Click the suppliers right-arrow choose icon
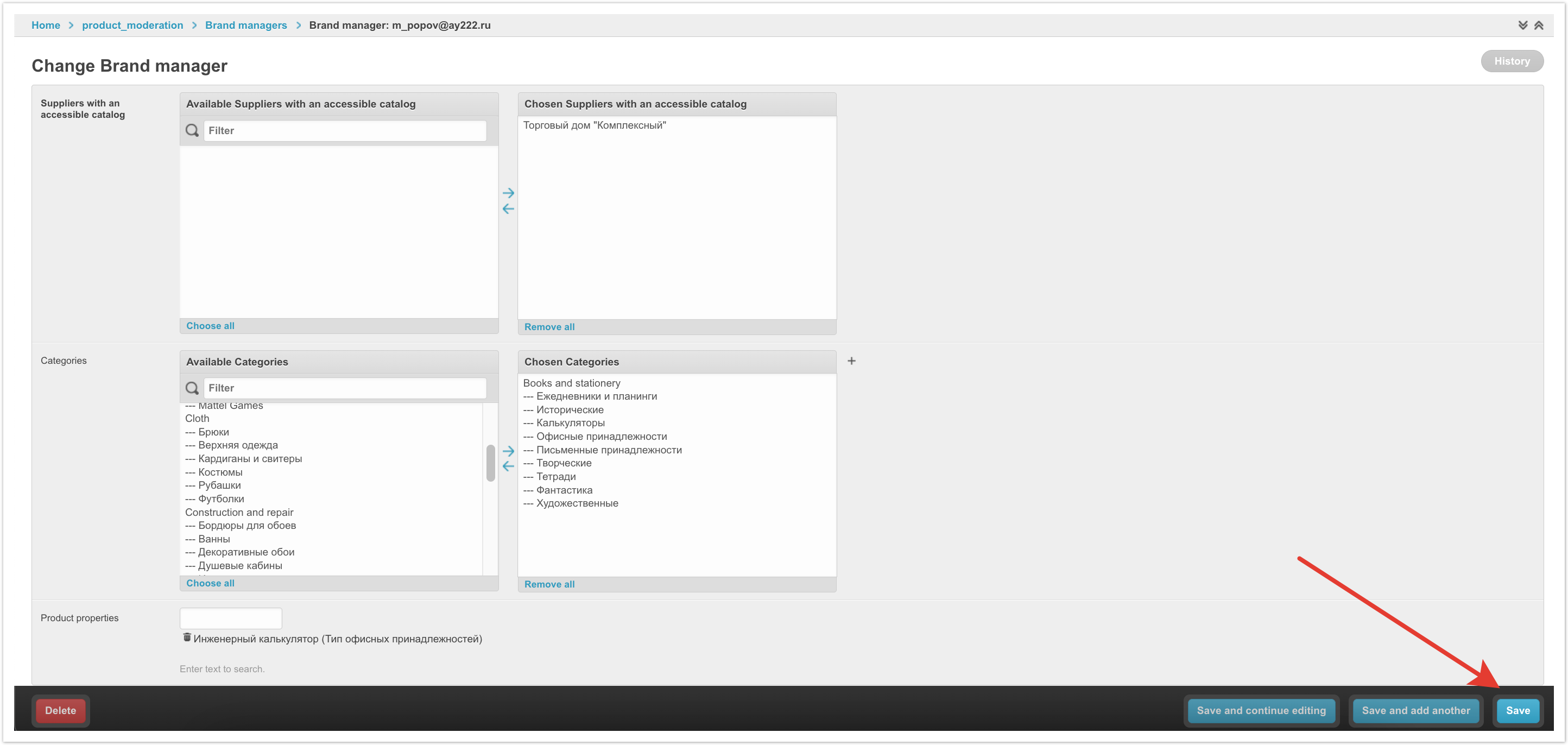Image resolution: width=1568 pixels, height=745 pixels. pyautogui.click(x=508, y=193)
